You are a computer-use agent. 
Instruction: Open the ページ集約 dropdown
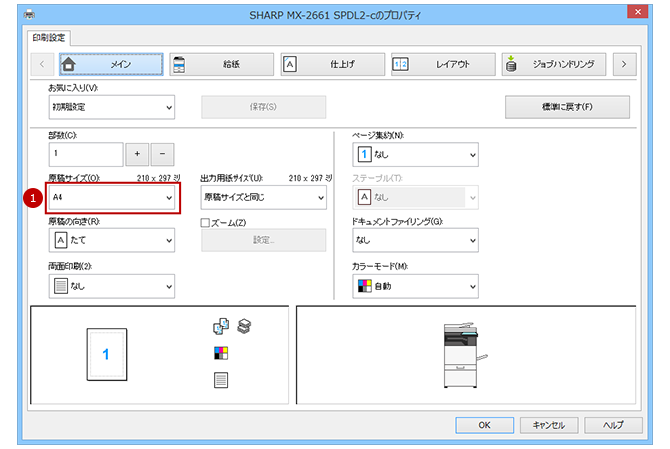pyautogui.click(x=415, y=155)
